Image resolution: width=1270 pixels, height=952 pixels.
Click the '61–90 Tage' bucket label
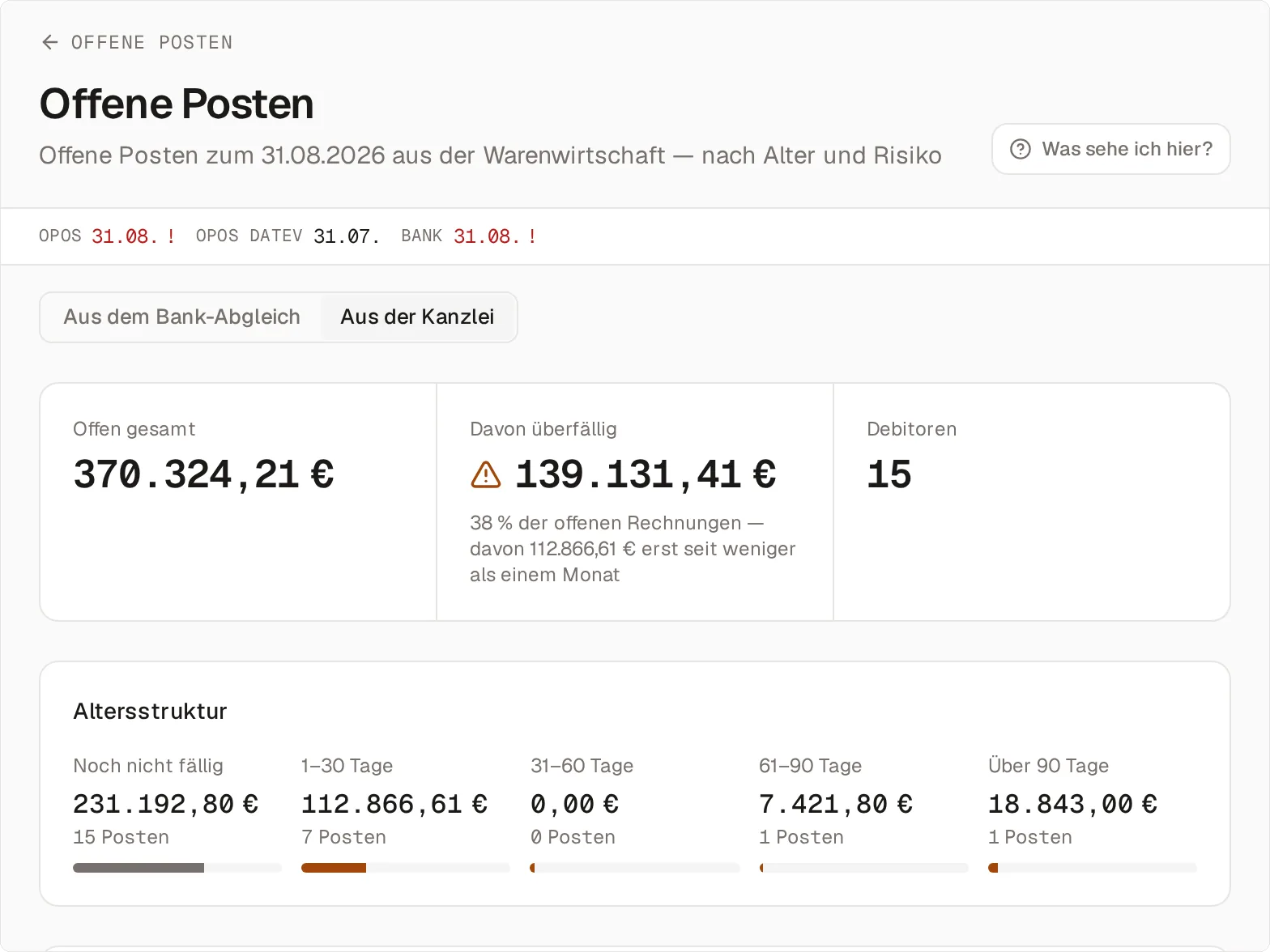tap(811, 766)
